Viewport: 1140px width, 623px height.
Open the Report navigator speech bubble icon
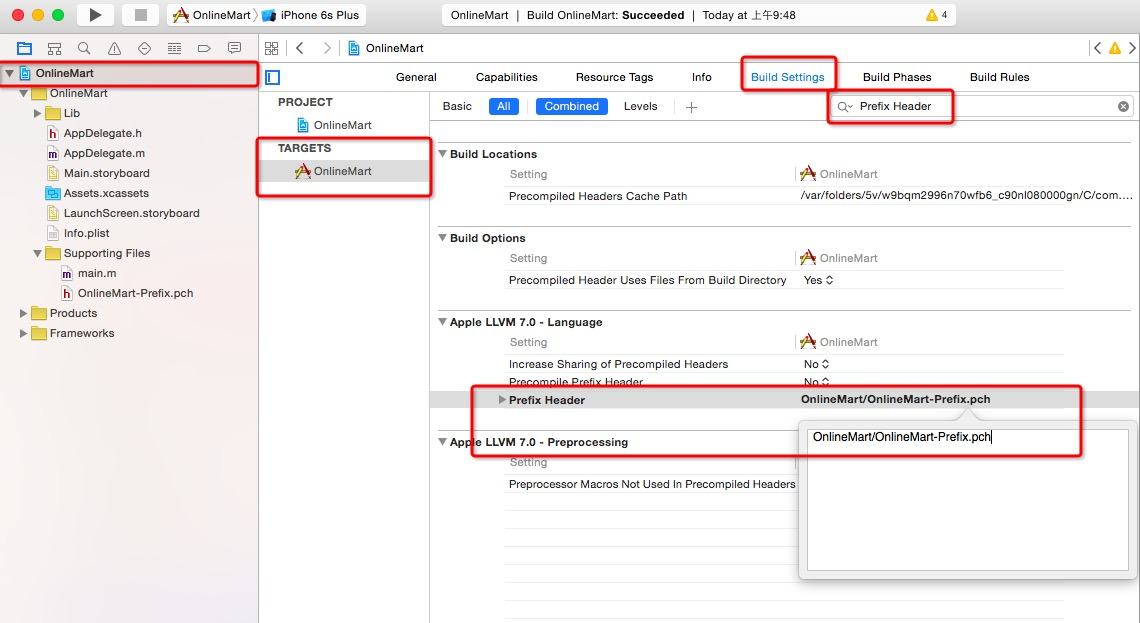(234, 49)
